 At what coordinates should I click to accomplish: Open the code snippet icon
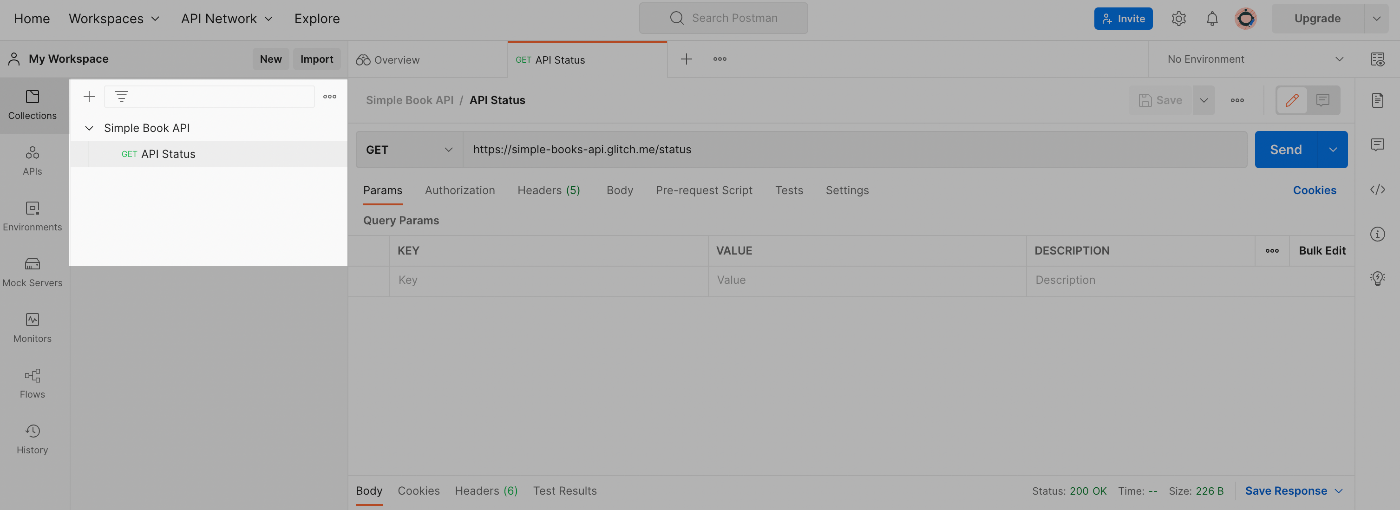(x=1377, y=189)
